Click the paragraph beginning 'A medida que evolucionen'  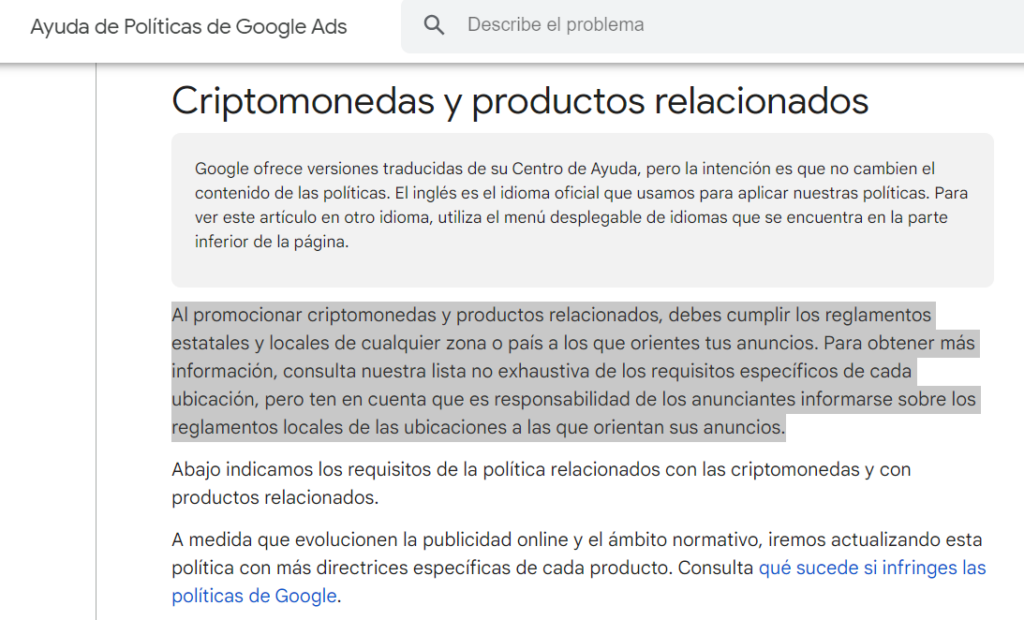coord(579,568)
